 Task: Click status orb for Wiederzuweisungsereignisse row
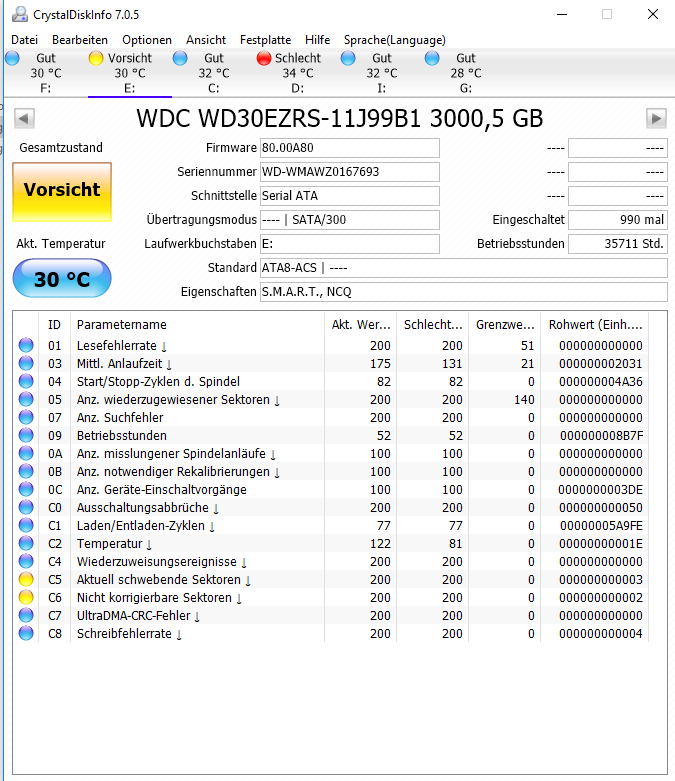coord(26,561)
